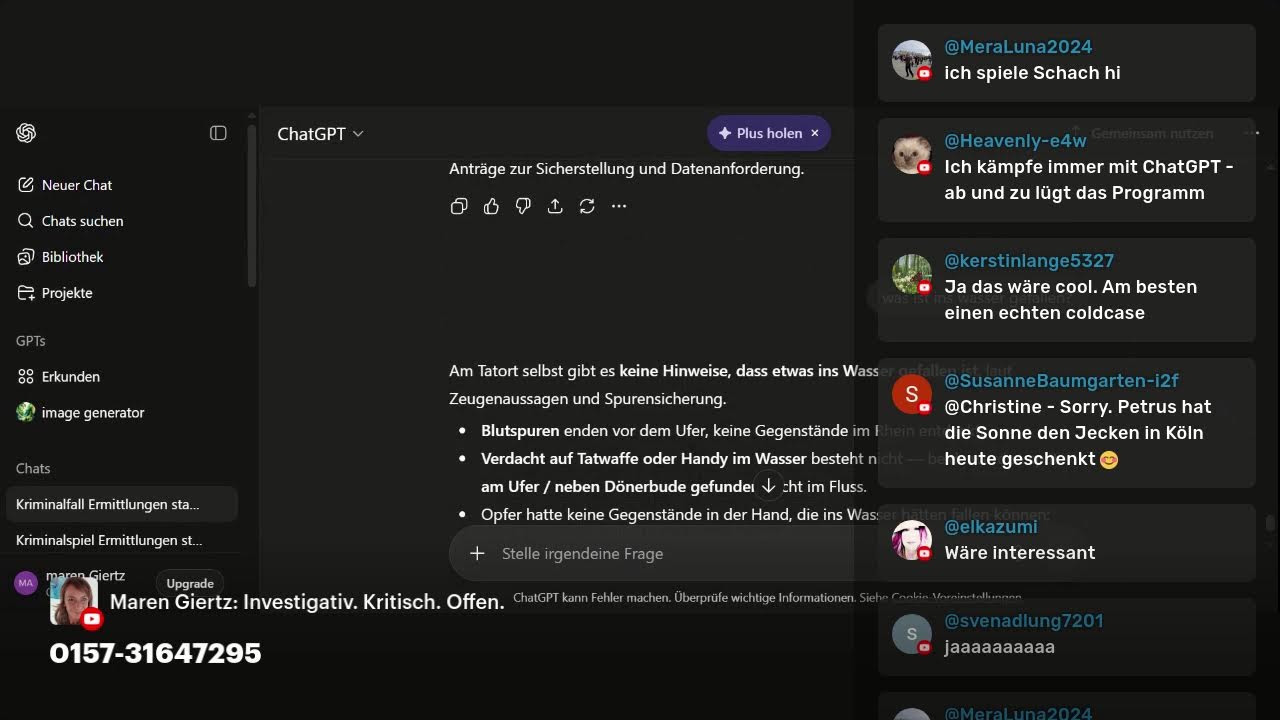Collapse the sidebar with the panel toggle icon
This screenshot has height=720, width=1280.
(218, 133)
